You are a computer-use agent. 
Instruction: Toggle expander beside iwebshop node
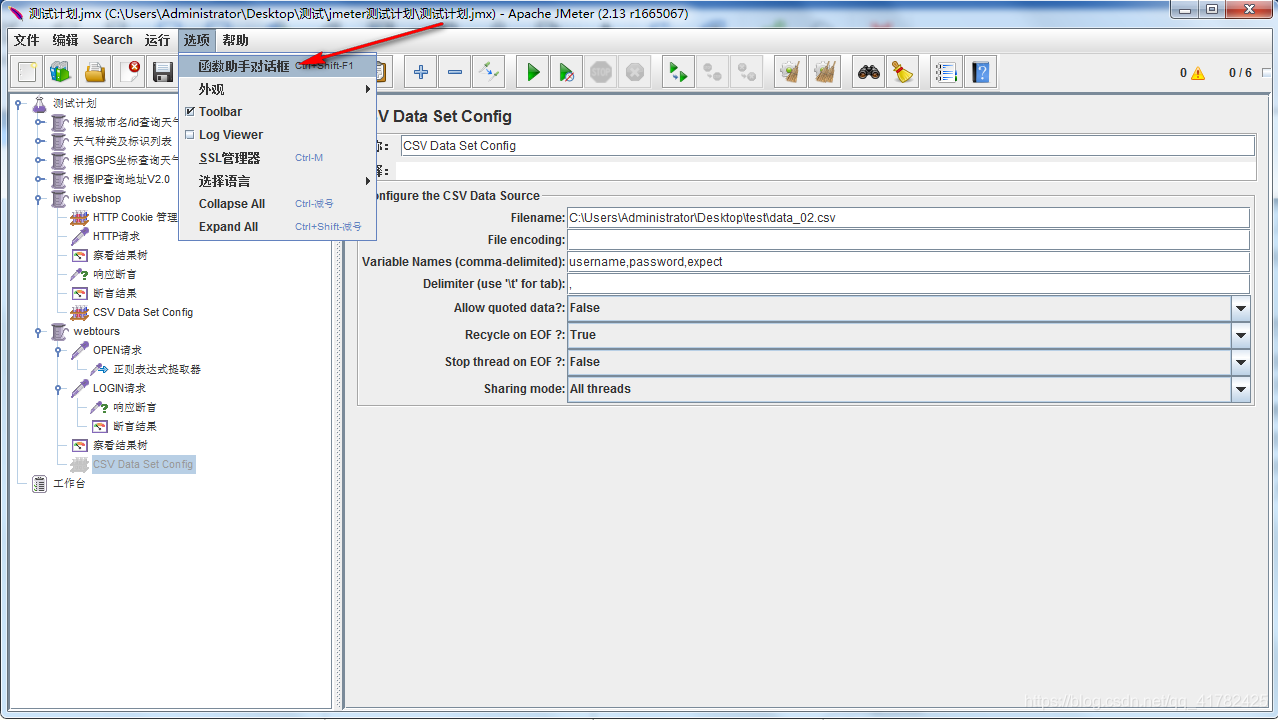click(39, 198)
